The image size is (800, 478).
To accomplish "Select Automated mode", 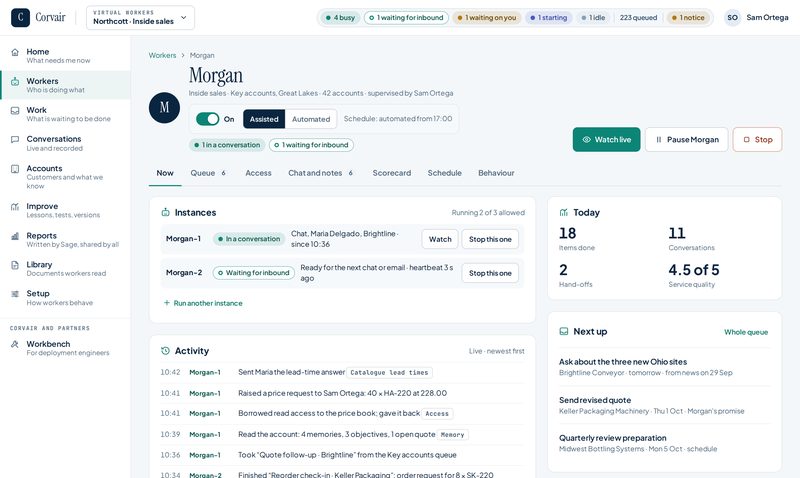I will (x=311, y=119).
